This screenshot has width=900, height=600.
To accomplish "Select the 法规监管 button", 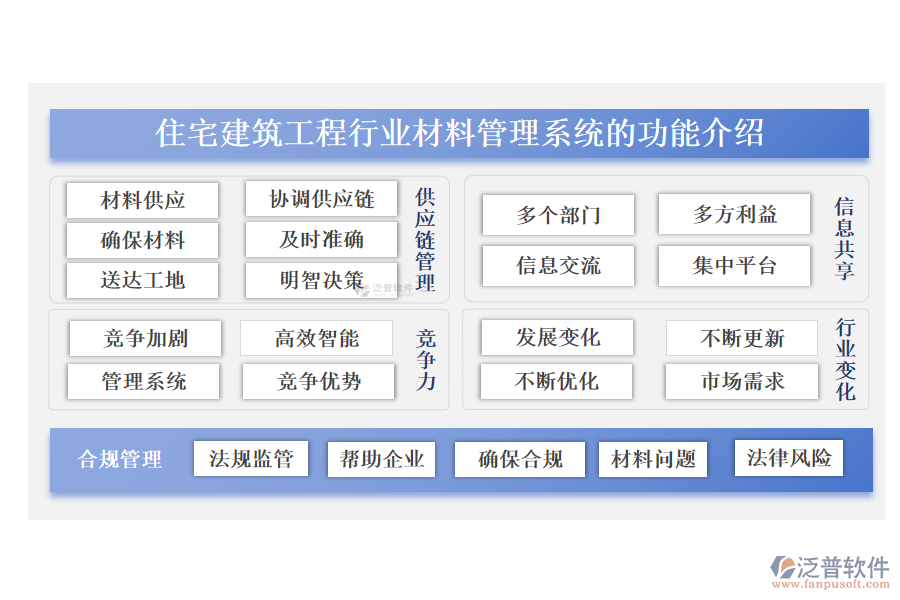I will [251, 458].
